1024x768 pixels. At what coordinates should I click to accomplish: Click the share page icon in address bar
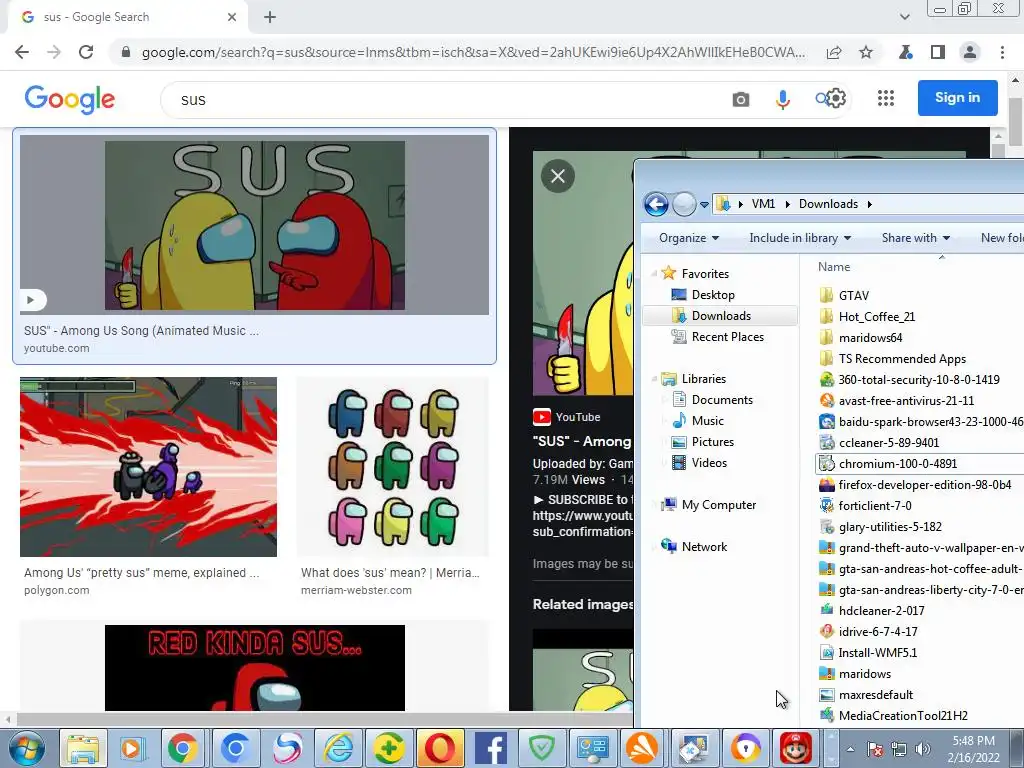(x=834, y=52)
